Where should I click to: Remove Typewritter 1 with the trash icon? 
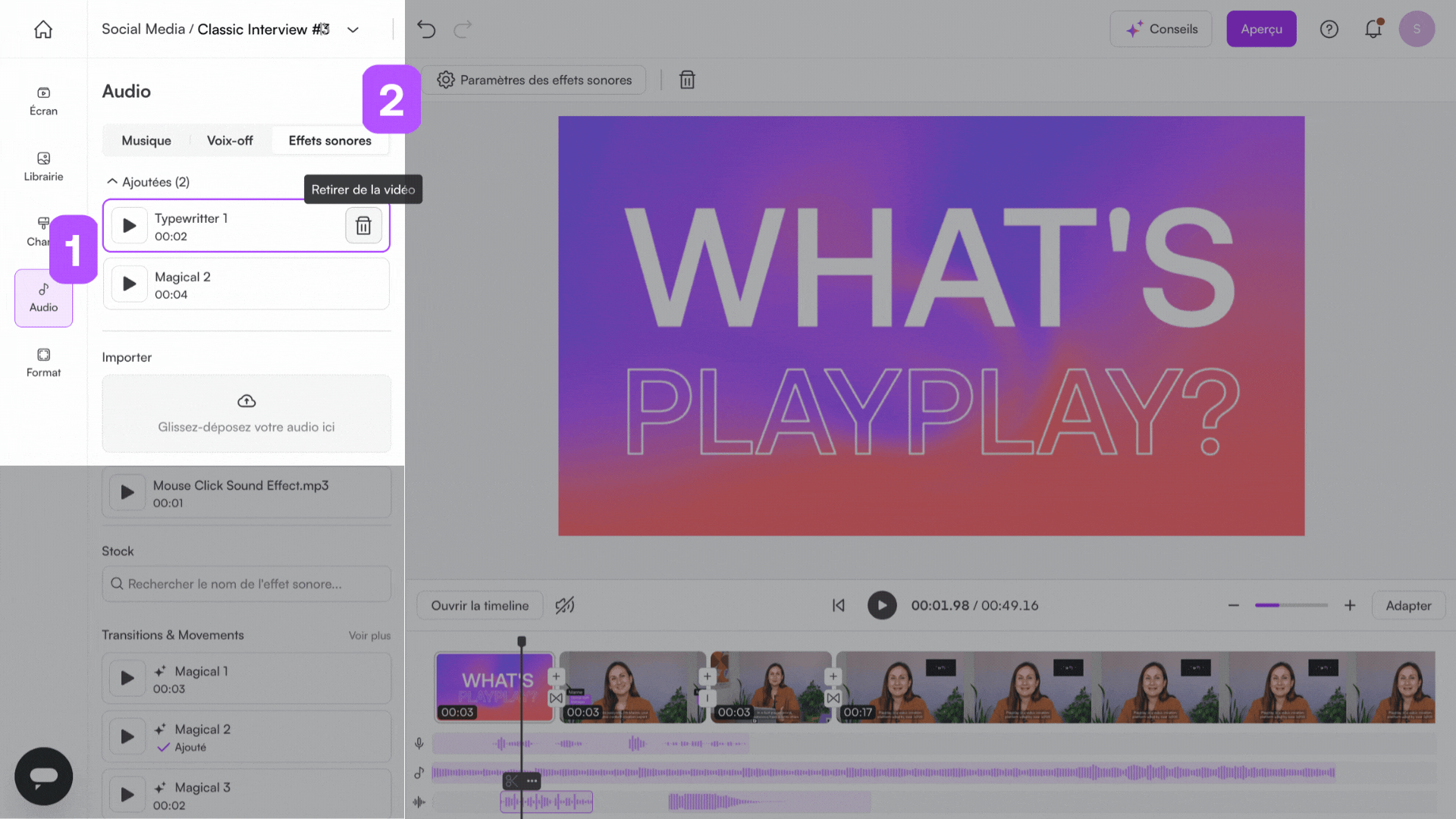pos(363,225)
